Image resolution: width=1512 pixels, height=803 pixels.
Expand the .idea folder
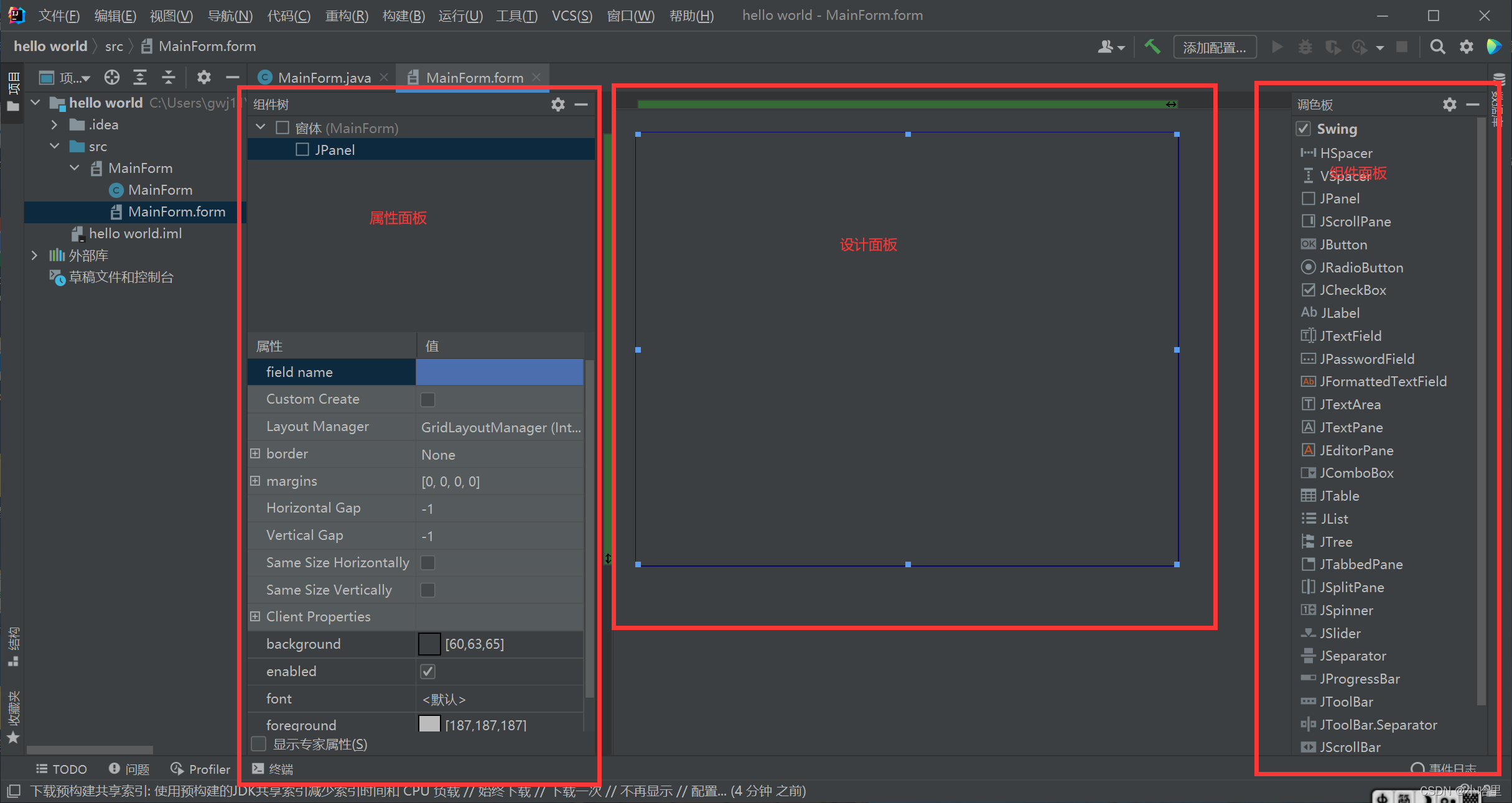[x=55, y=124]
